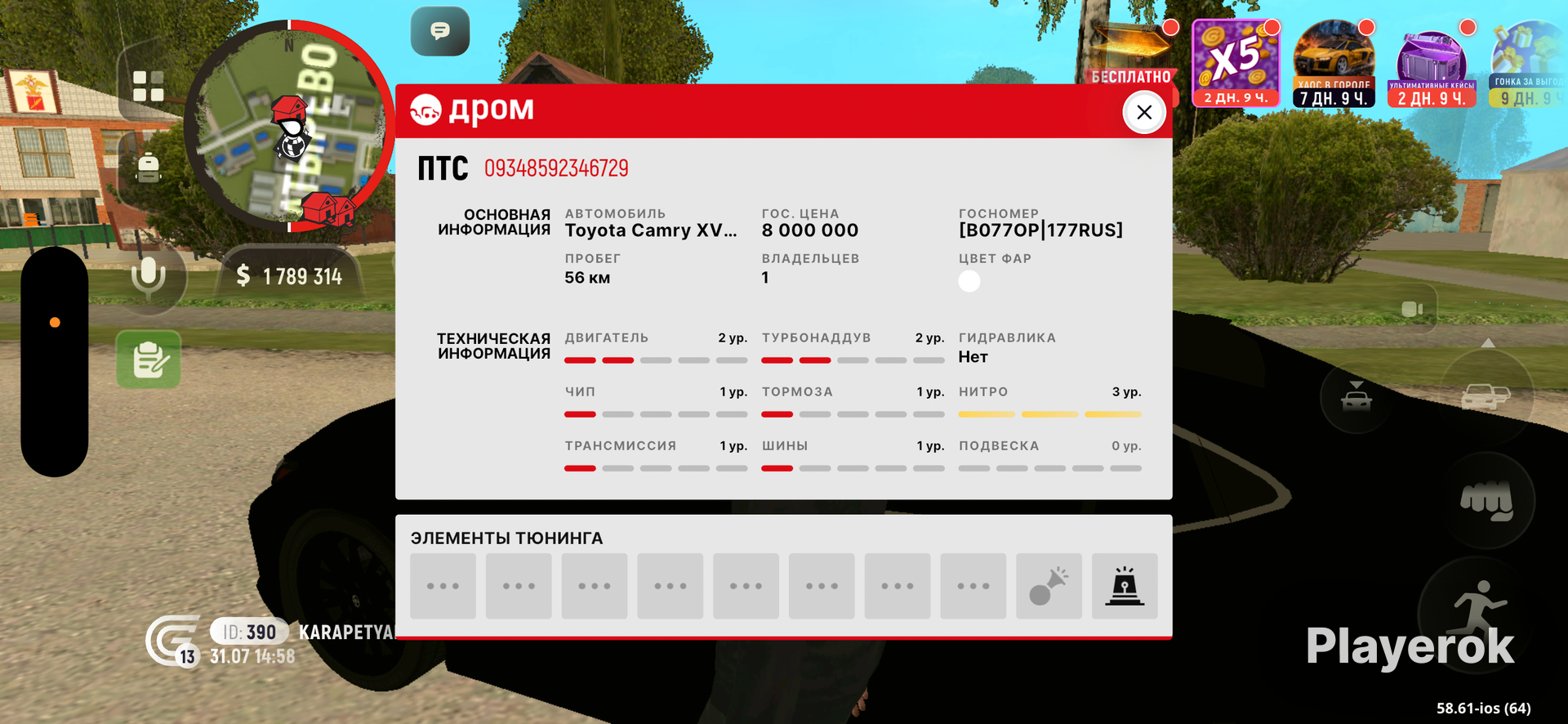1568x724 pixels.
Task: Tap the server logo with number 13
Action: click(173, 641)
